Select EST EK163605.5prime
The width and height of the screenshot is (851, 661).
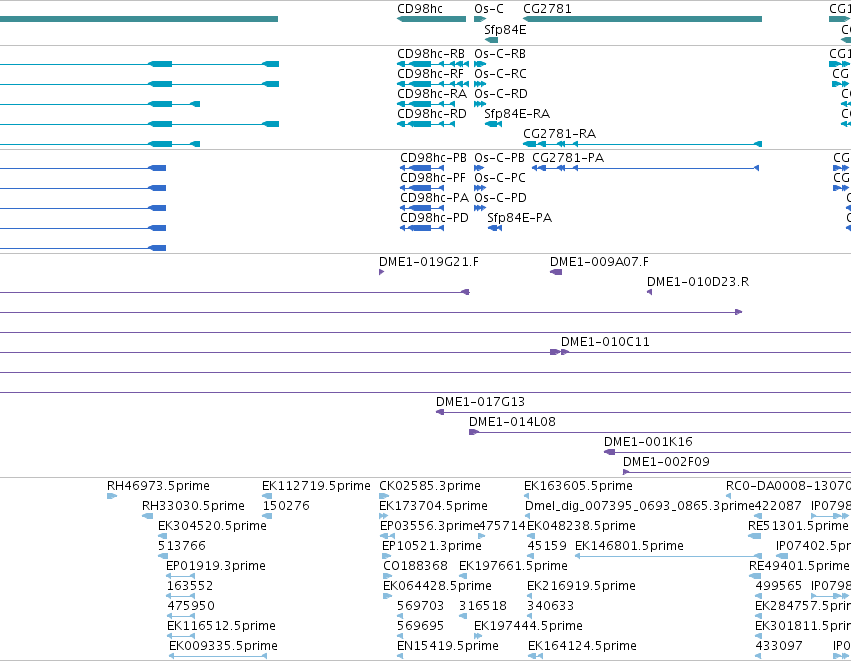578,486
